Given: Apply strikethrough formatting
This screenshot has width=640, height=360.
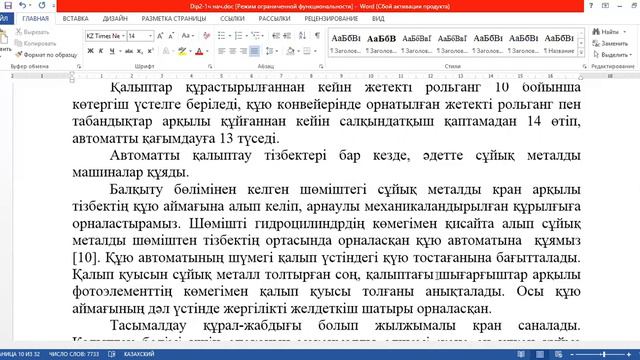Looking at the screenshot, I should 129,51.
